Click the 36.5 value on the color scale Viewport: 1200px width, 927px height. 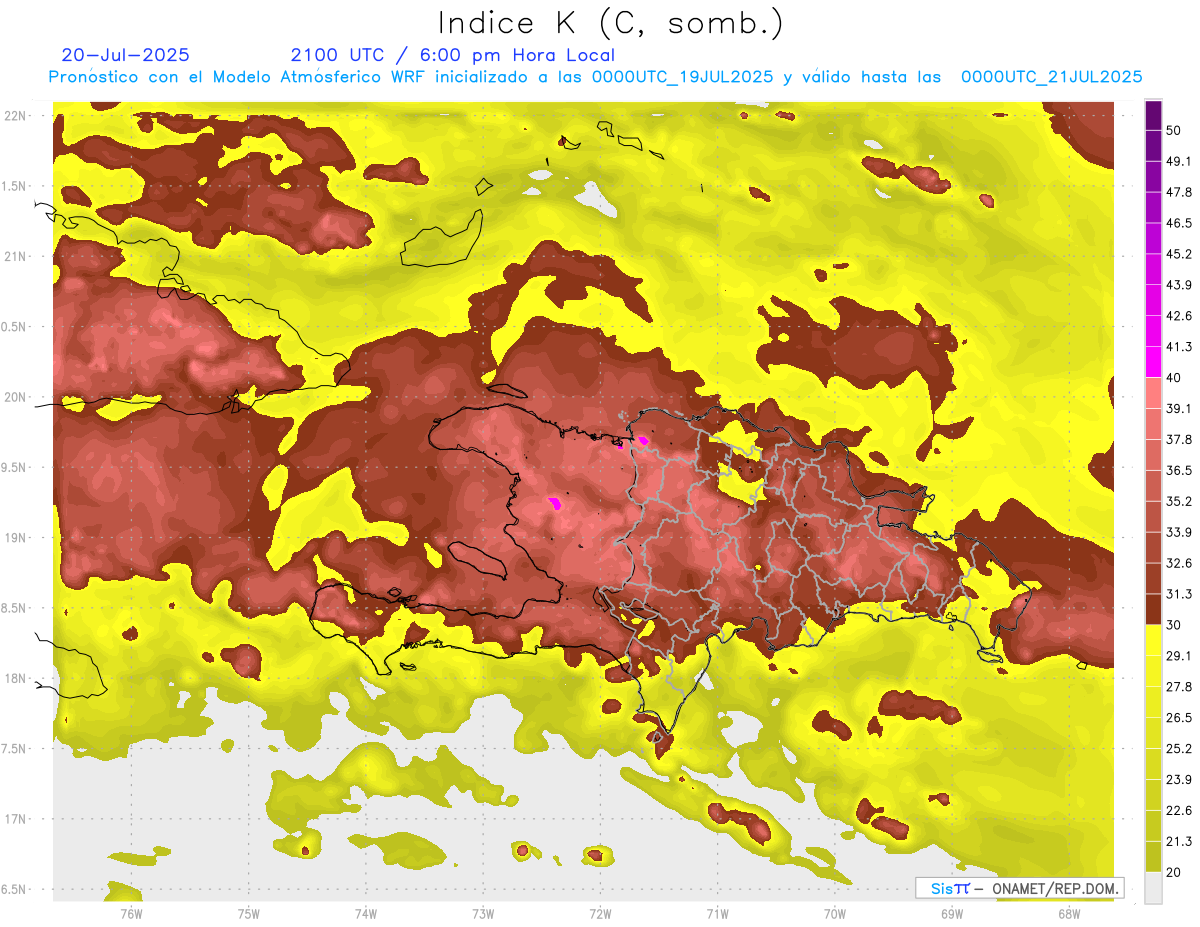pos(1179,470)
